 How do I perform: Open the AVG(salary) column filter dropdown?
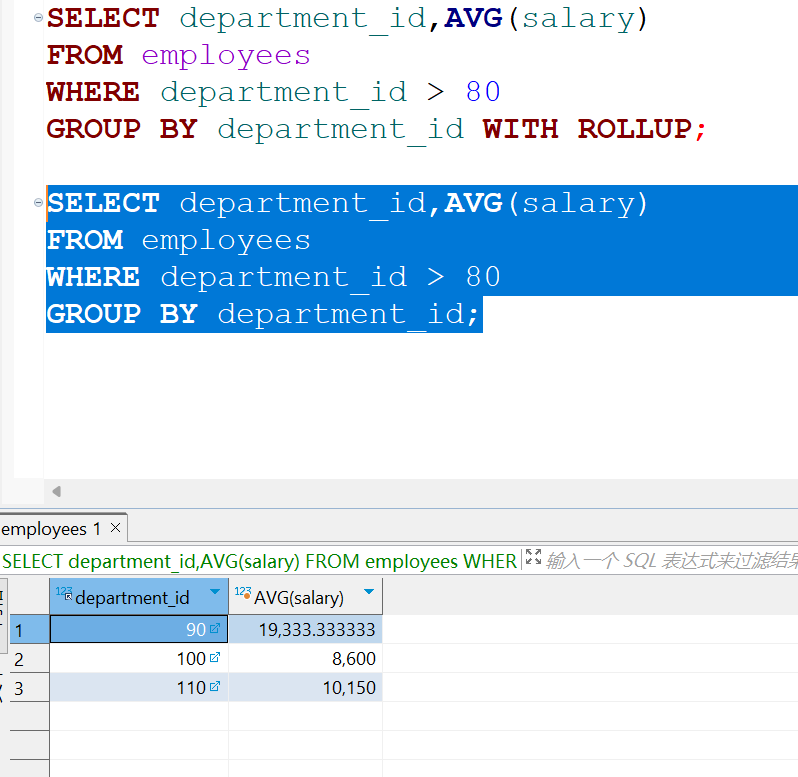click(x=369, y=594)
